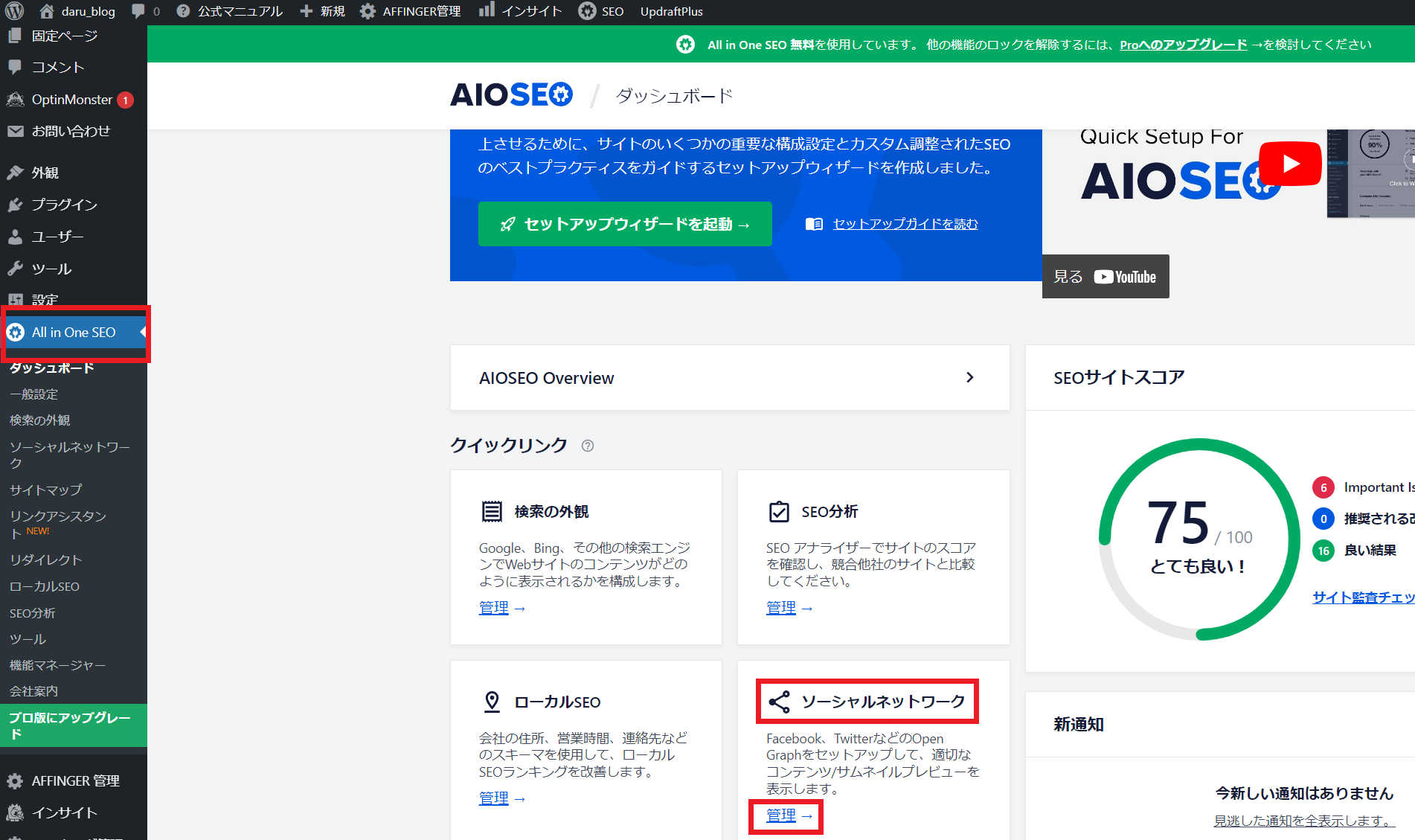Click the red Important Issues count badge
Image resolution: width=1415 pixels, height=840 pixels.
(1323, 487)
